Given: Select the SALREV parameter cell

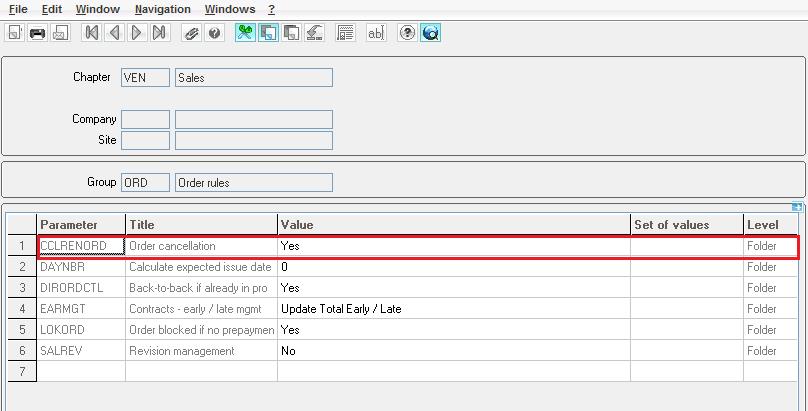Looking at the screenshot, I should [x=81, y=351].
